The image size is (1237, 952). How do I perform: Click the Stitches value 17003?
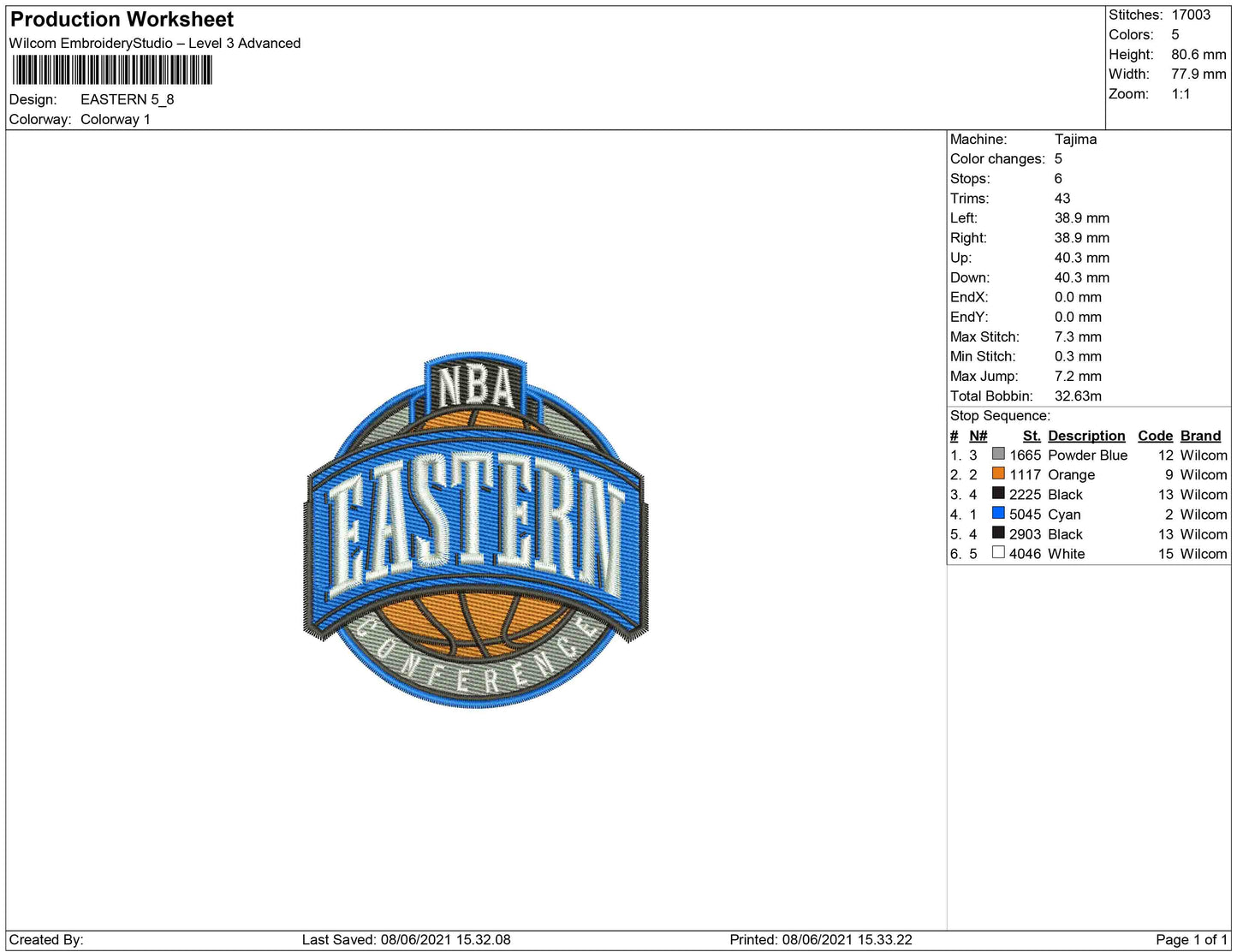tap(1191, 15)
